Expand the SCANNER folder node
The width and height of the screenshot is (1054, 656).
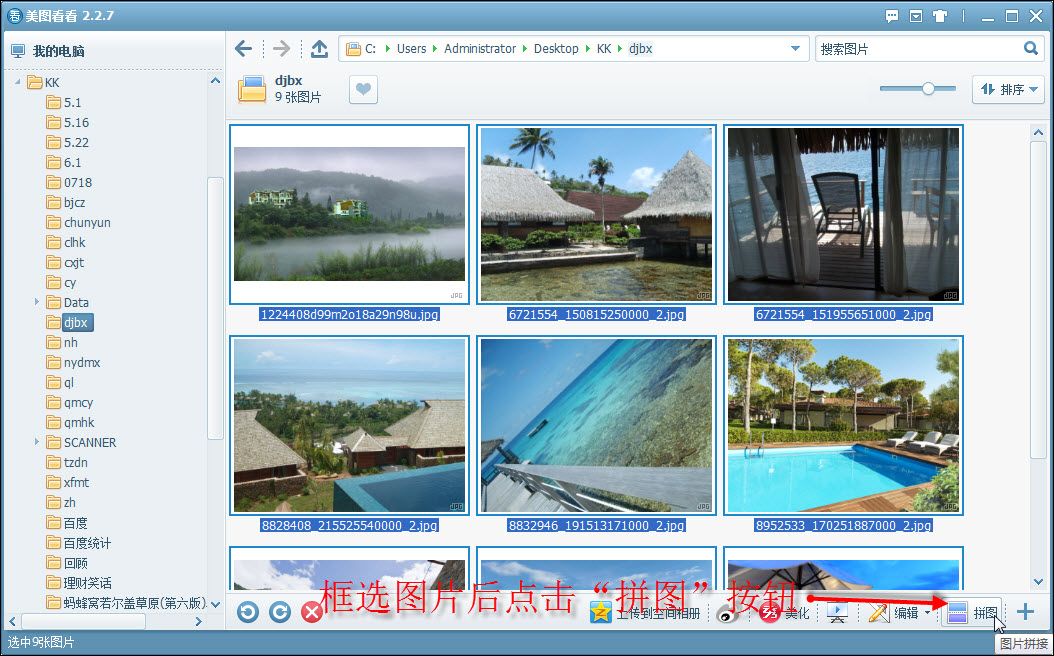(36, 442)
